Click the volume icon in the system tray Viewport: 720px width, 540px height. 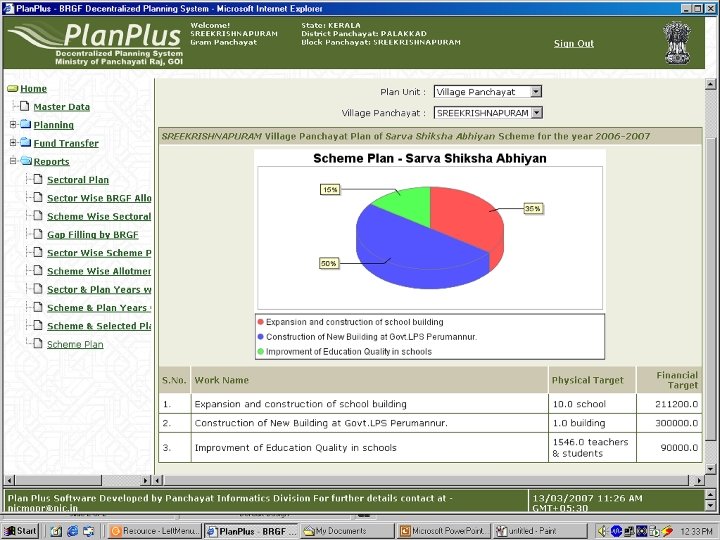pyautogui.click(x=602, y=531)
